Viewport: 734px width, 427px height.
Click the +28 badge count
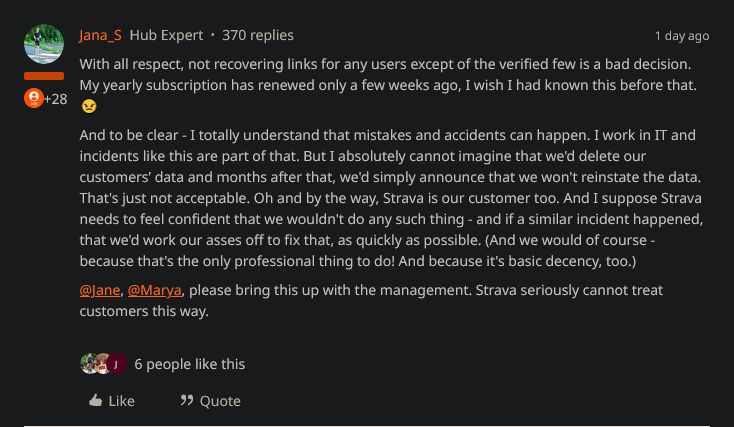click(x=56, y=99)
